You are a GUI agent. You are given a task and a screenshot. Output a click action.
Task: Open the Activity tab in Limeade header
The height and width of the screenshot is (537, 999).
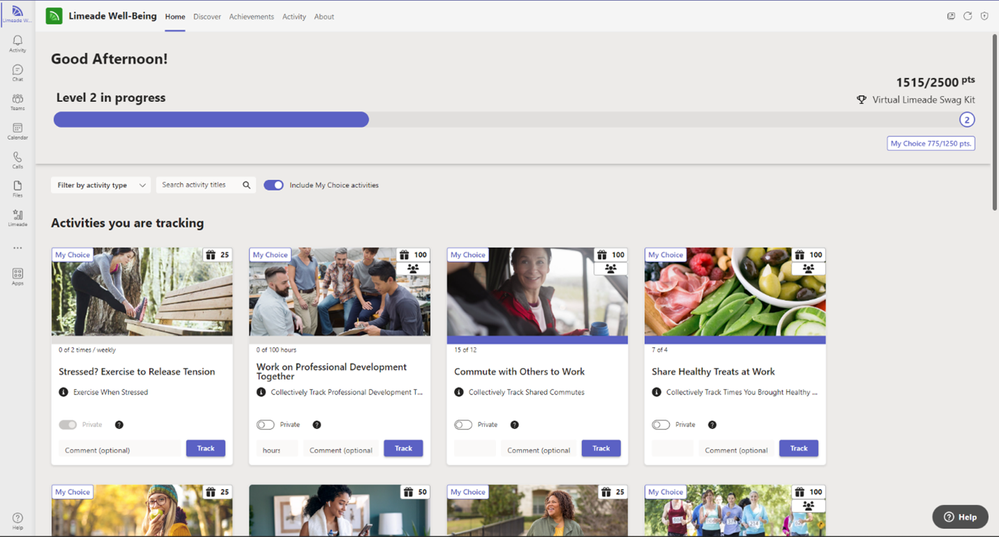click(294, 17)
